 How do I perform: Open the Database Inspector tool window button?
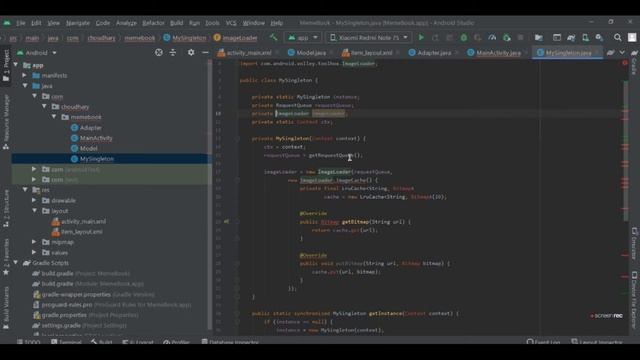(x=230, y=342)
